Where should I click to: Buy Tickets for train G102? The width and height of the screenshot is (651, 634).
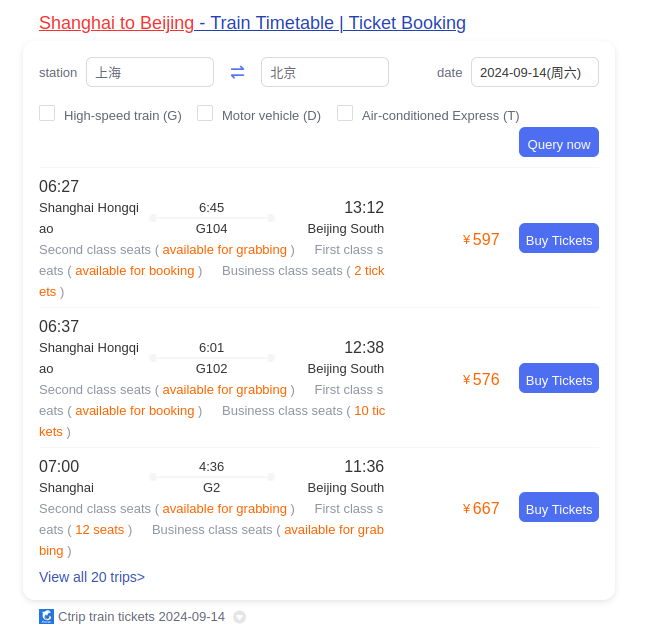(x=558, y=379)
